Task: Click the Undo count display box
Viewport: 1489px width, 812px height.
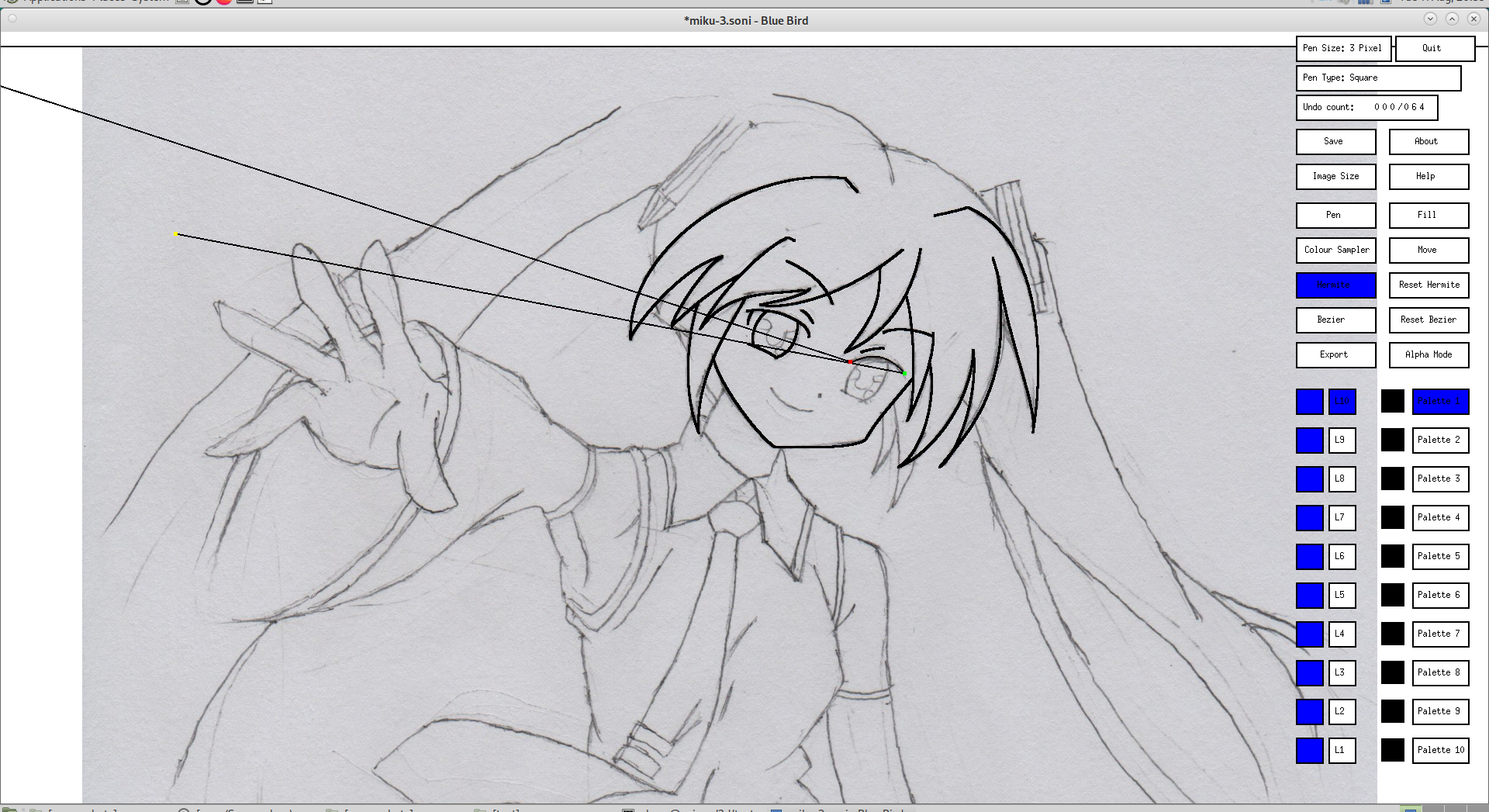Action: [1366, 107]
